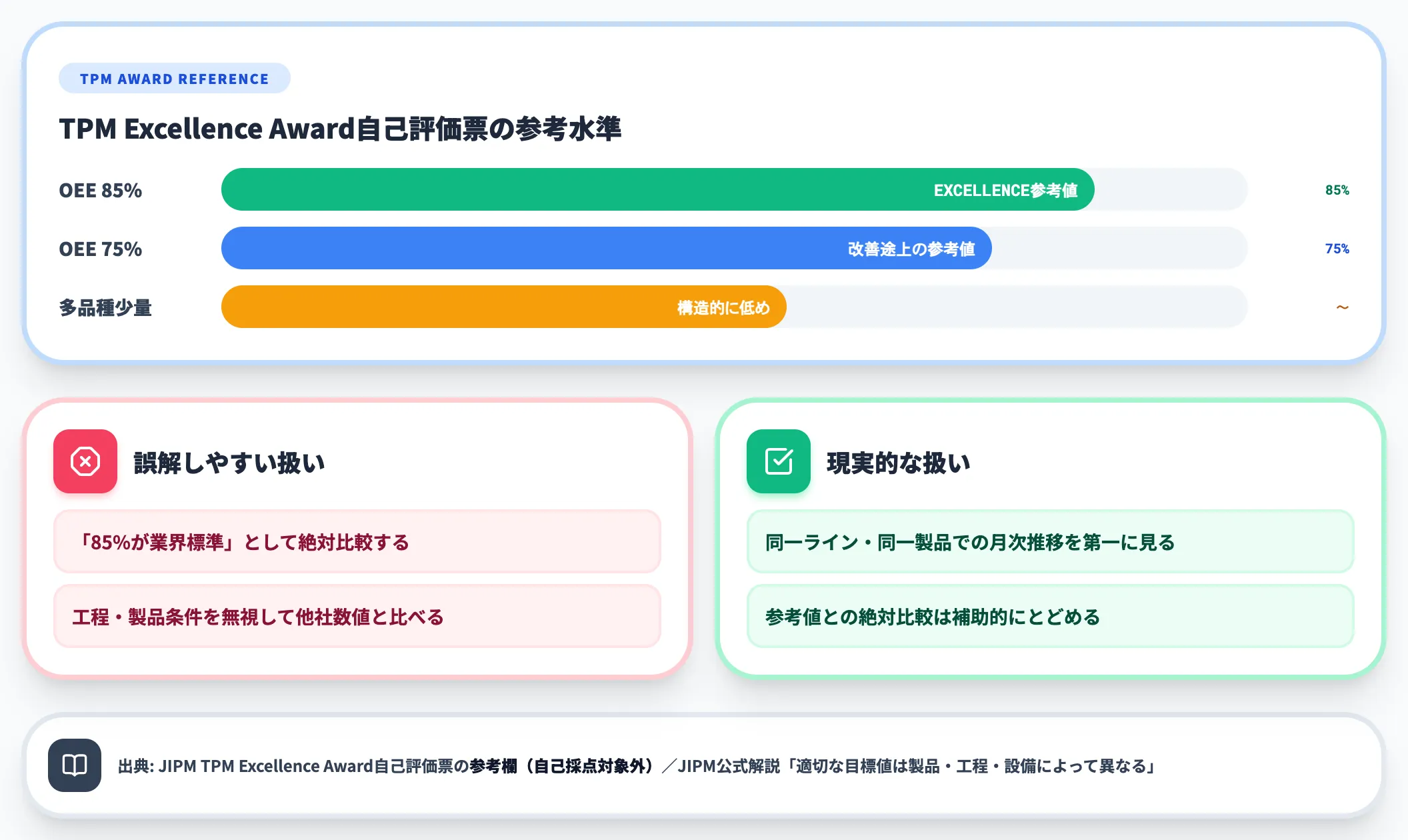
Task: Click the 多品種少量 row label
Action: (105, 308)
